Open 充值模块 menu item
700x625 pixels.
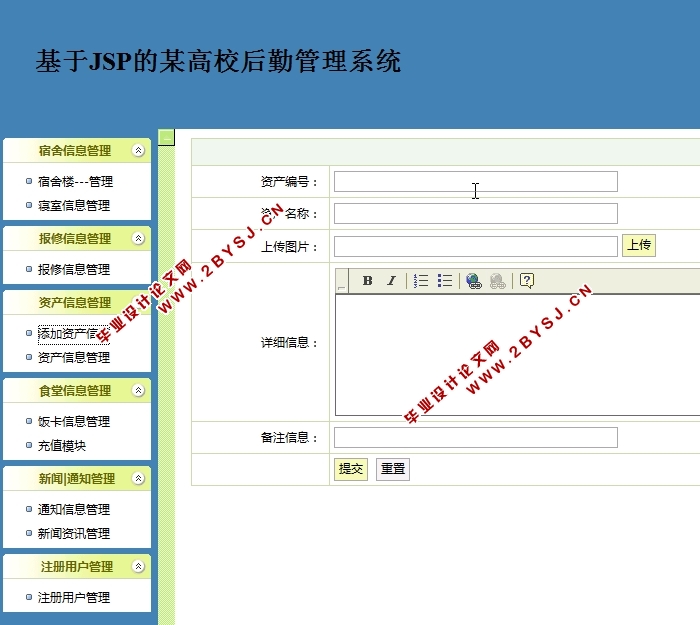pyautogui.click(x=62, y=446)
